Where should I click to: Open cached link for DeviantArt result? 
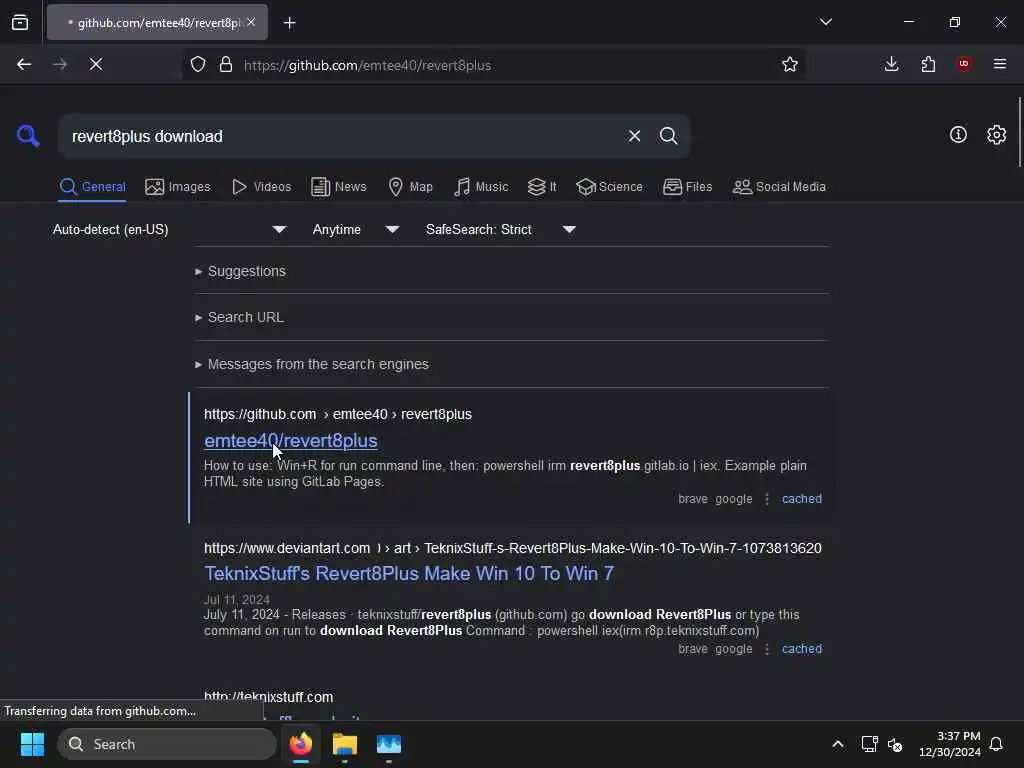point(802,649)
